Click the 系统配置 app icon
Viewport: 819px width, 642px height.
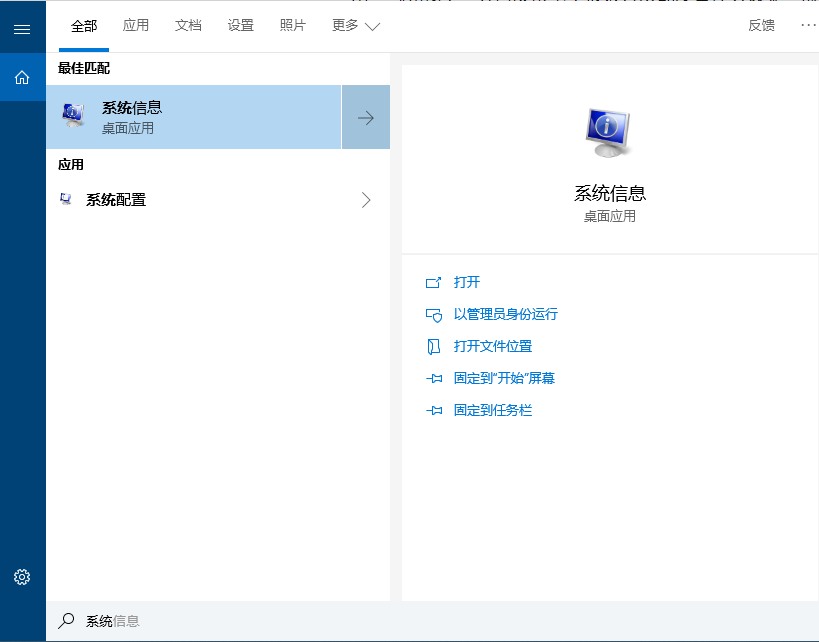66,199
